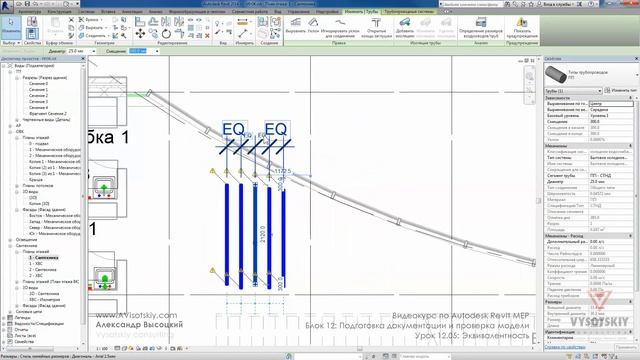Click the Add Insulation tool
This screenshot has width=640, height=360.
404,27
